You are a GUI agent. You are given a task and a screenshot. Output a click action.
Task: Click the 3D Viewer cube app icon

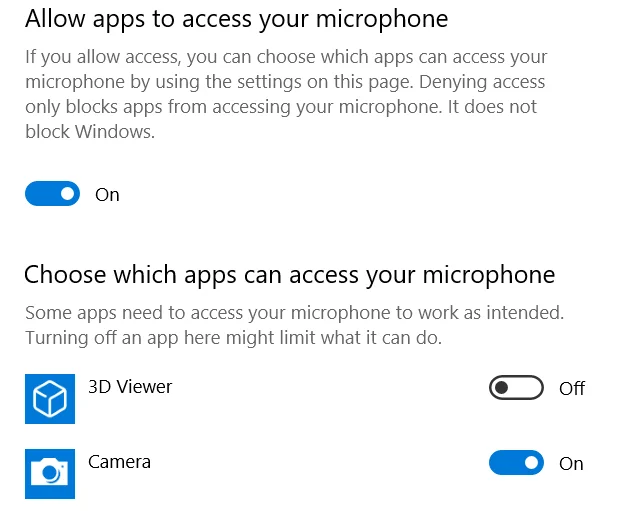50,399
